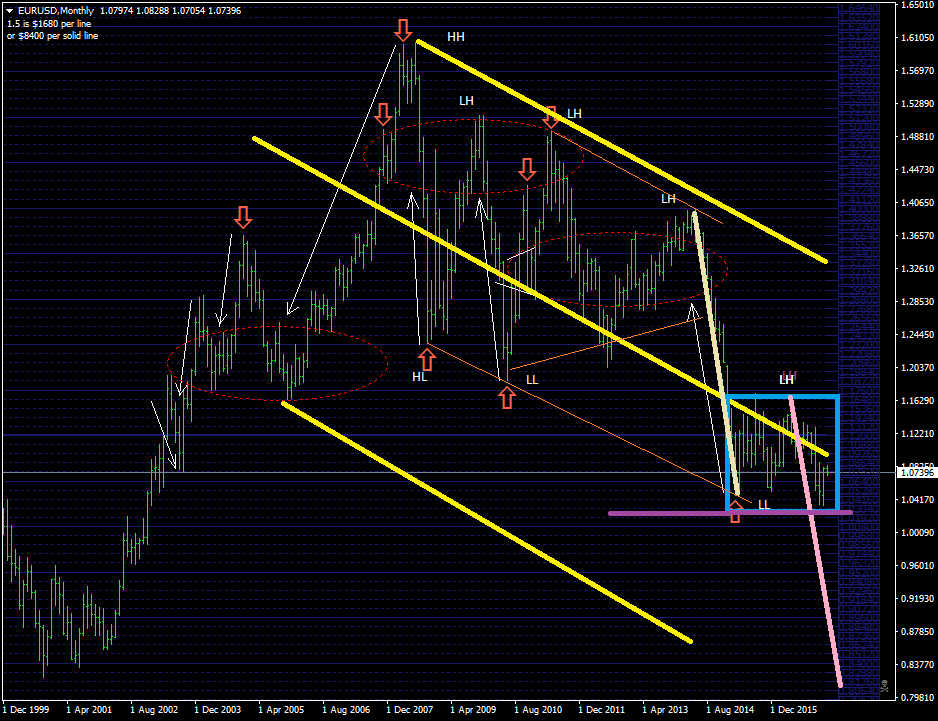Click the down arrow beside the right LH label

pyautogui.click(x=551, y=117)
